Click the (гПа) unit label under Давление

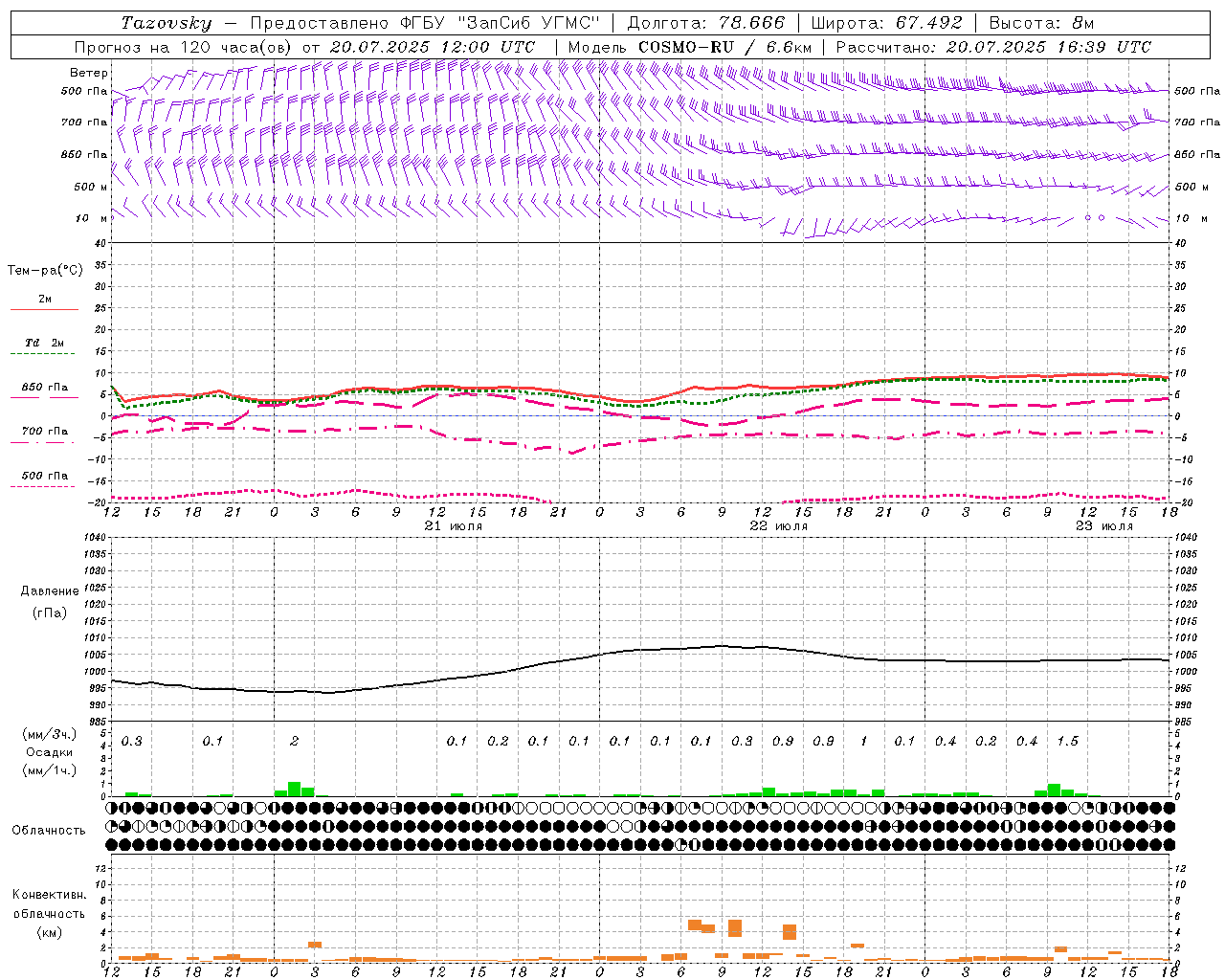pos(50,612)
